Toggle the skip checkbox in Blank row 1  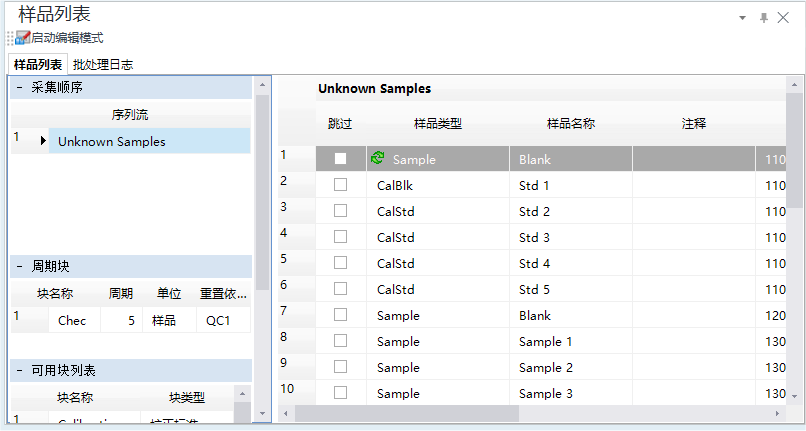tap(340, 158)
